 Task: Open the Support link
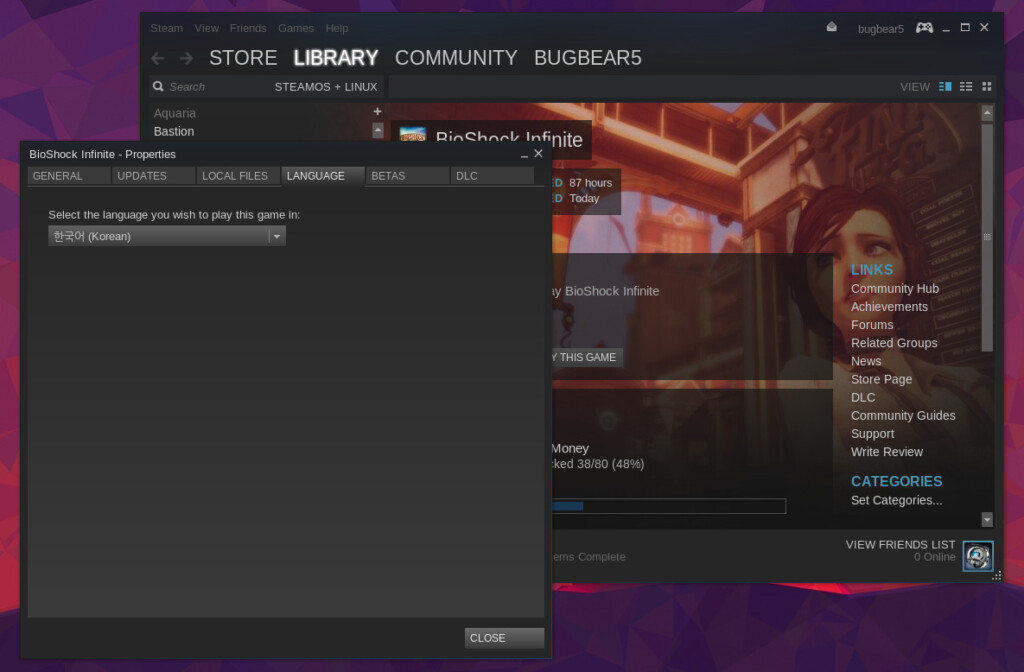pyautogui.click(x=872, y=434)
